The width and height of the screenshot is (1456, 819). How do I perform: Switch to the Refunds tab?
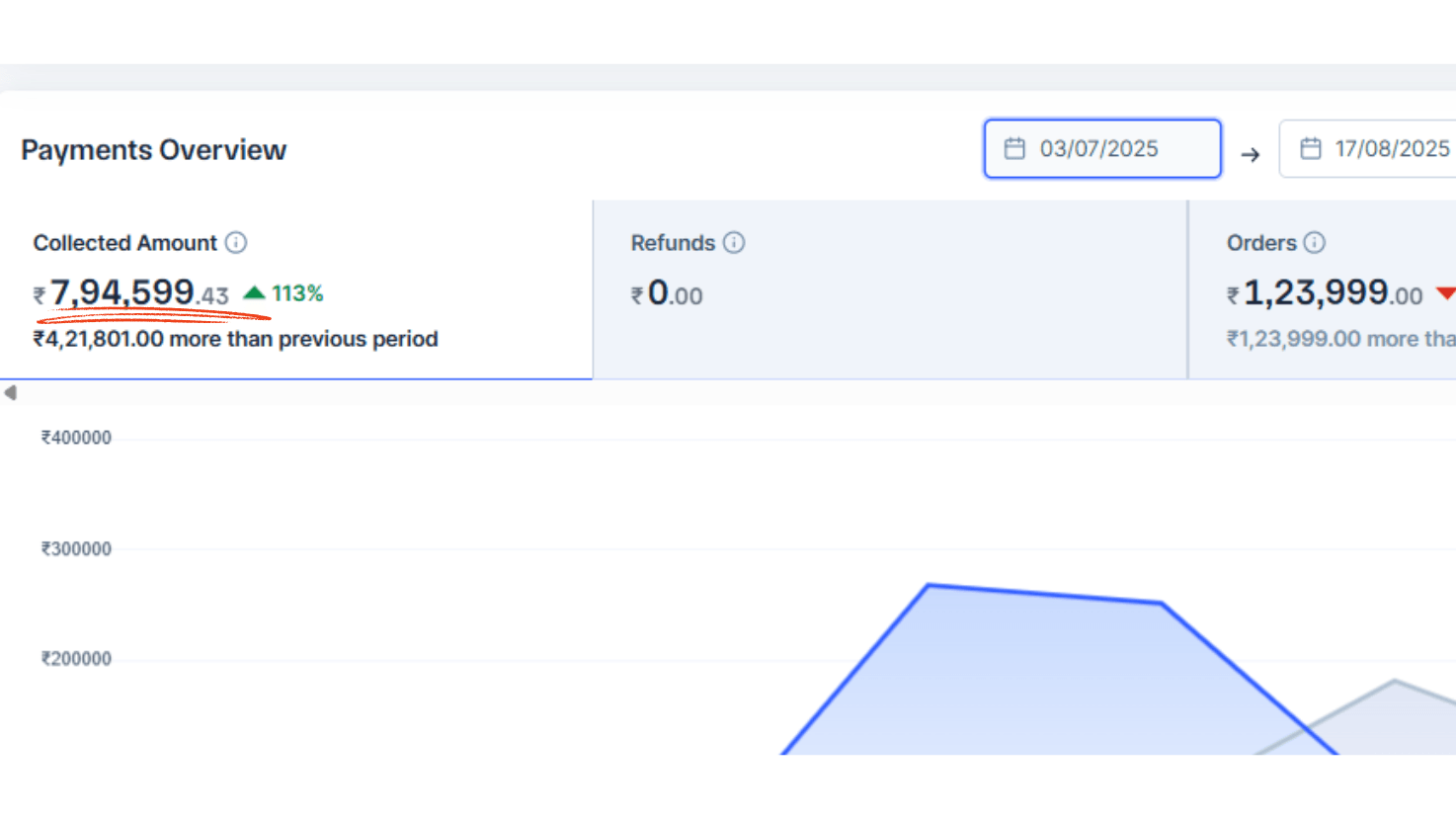(674, 243)
